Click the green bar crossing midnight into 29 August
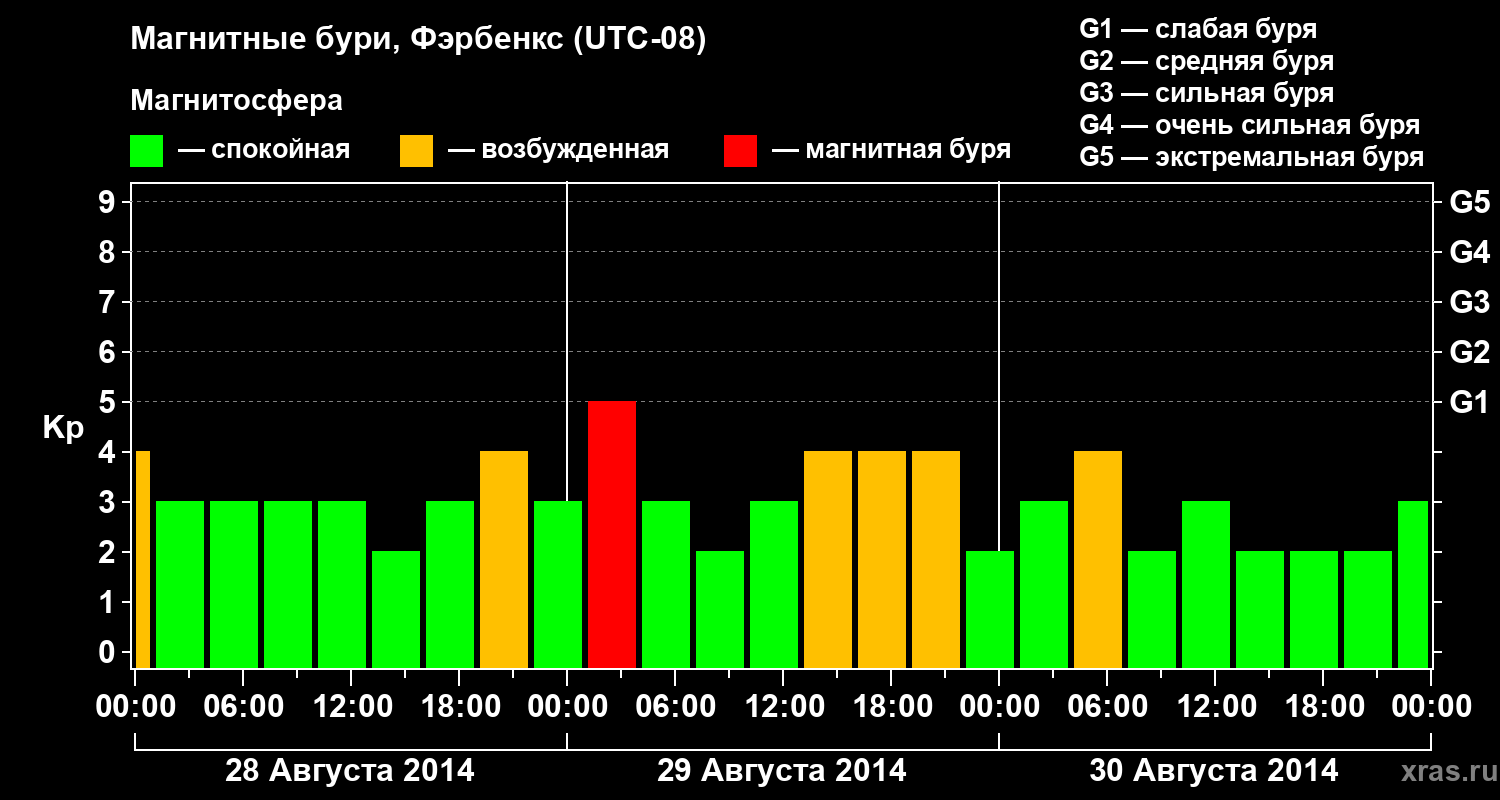Image resolution: width=1500 pixels, height=800 pixels. pos(558,584)
